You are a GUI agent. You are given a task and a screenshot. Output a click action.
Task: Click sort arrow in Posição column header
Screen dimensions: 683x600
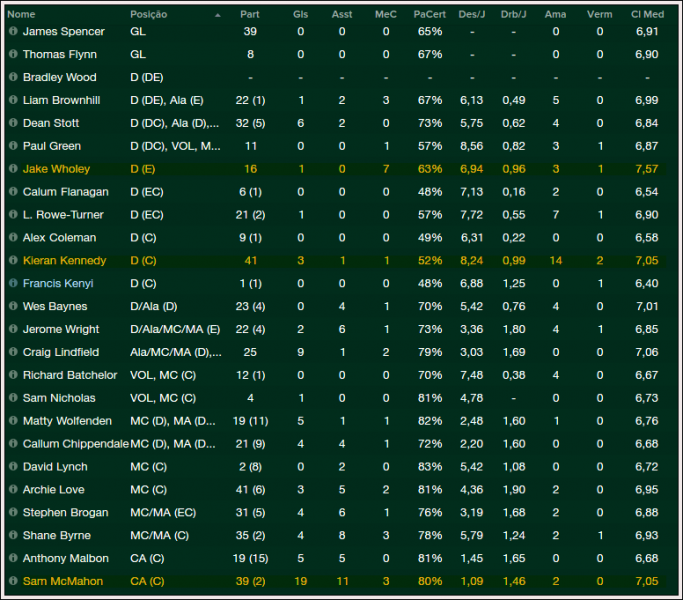(x=217, y=15)
